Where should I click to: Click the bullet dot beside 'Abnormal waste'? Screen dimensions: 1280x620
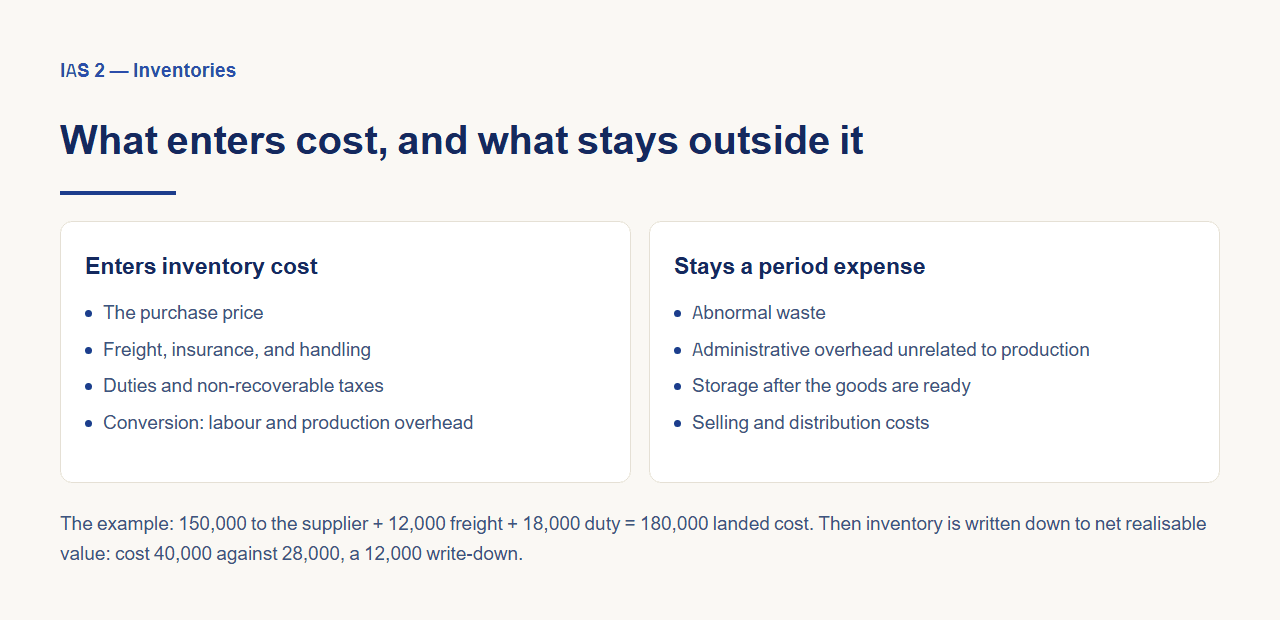pyautogui.click(x=678, y=314)
